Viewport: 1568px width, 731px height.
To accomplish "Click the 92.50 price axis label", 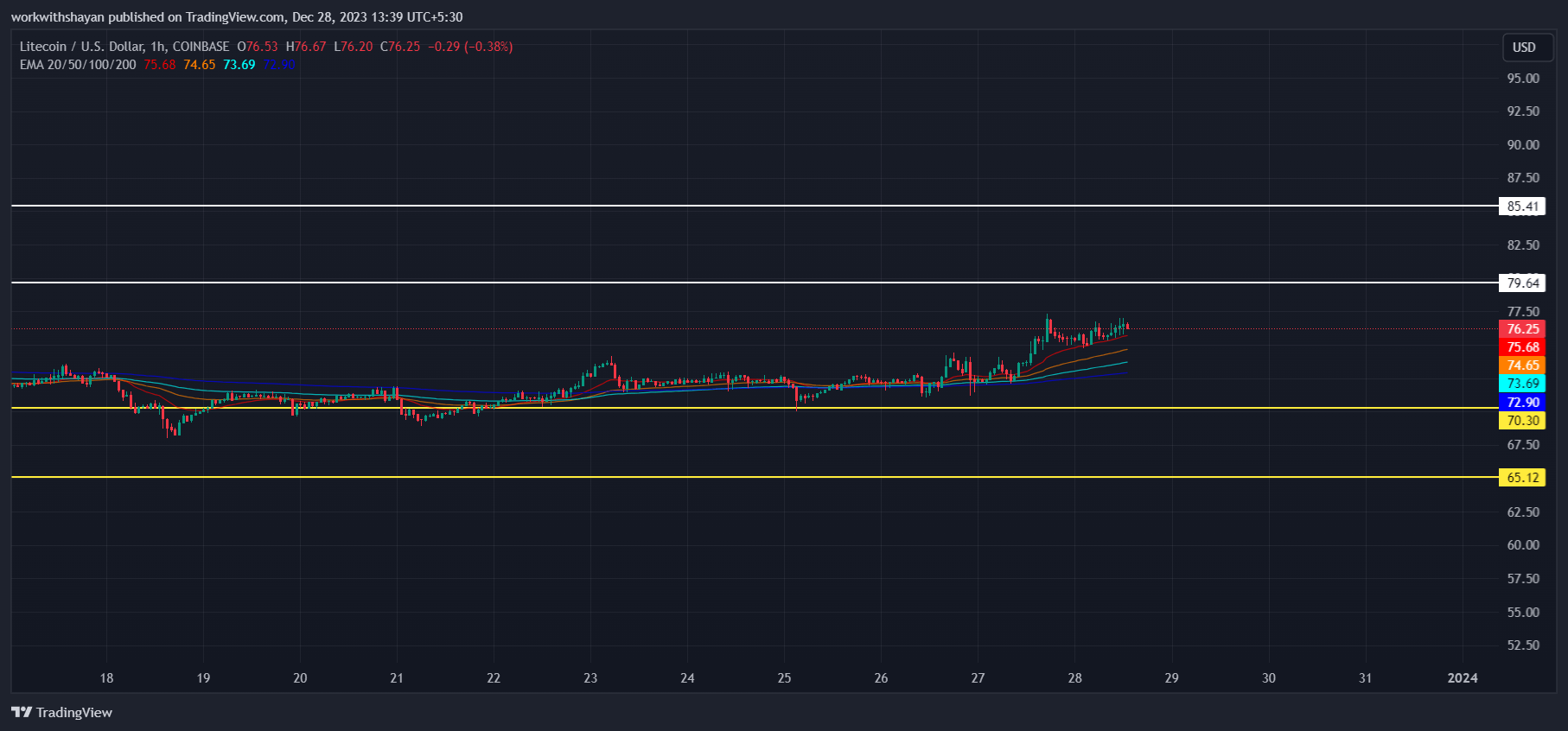I will (1523, 111).
